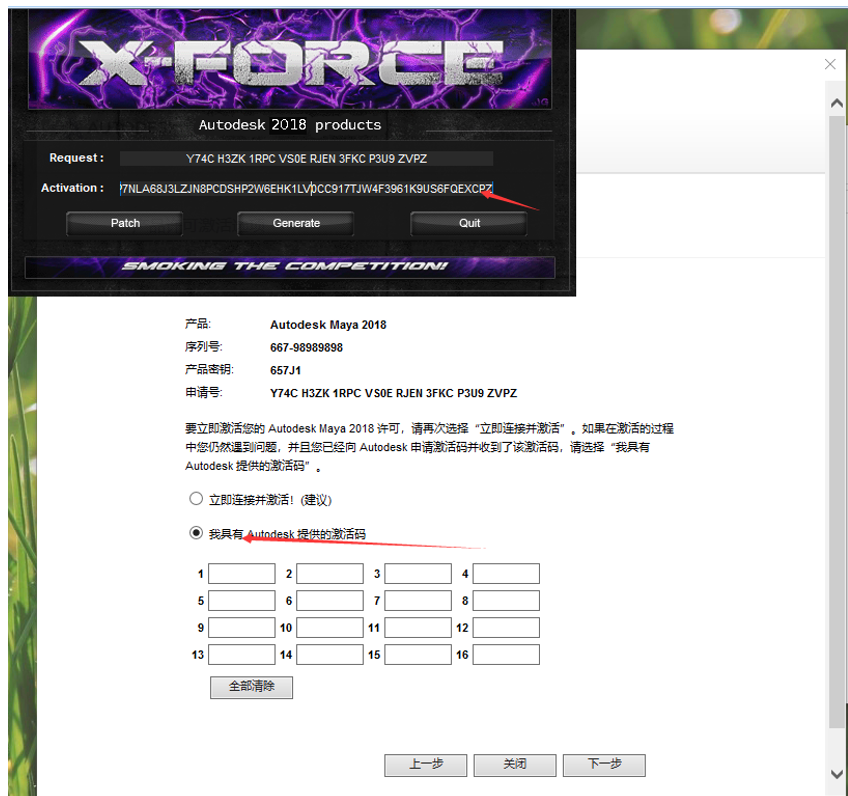Viewport: 848px width, 796px height.
Task: Click the 下一步 (Next) button
Action: tap(604, 765)
